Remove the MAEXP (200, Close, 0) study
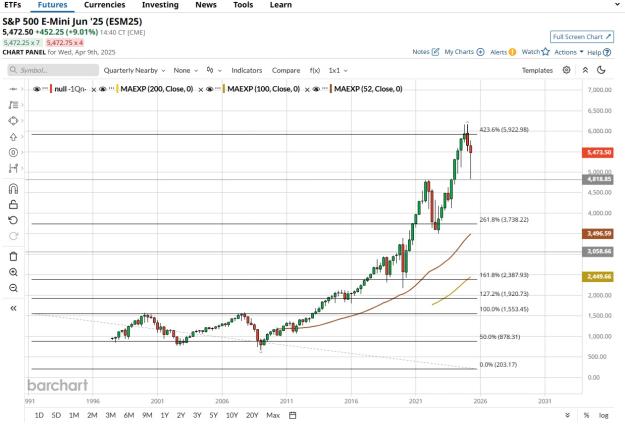Image resolution: width=625 pixels, height=428 pixels. pos(200,90)
